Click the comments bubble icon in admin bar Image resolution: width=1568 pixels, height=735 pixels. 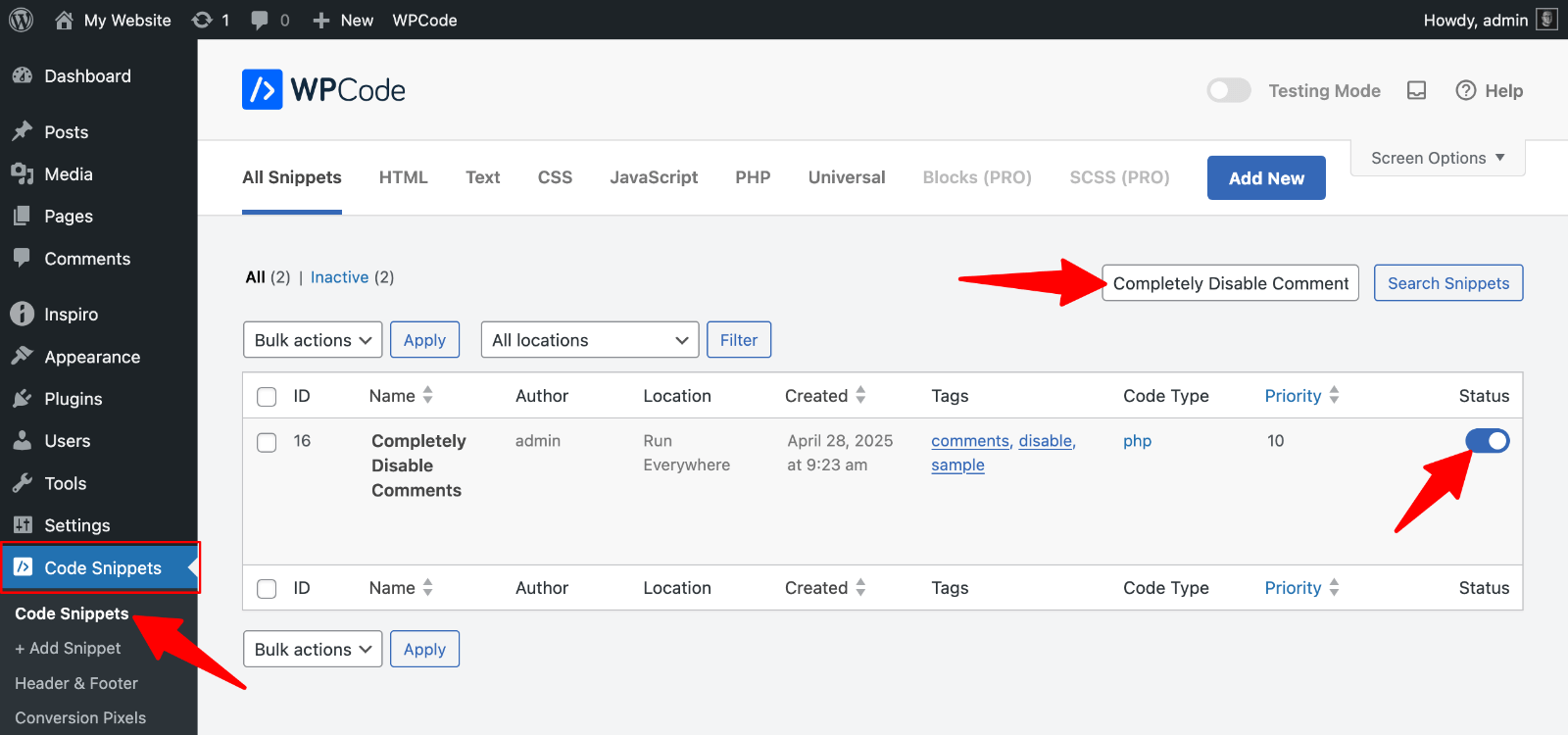tap(260, 20)
